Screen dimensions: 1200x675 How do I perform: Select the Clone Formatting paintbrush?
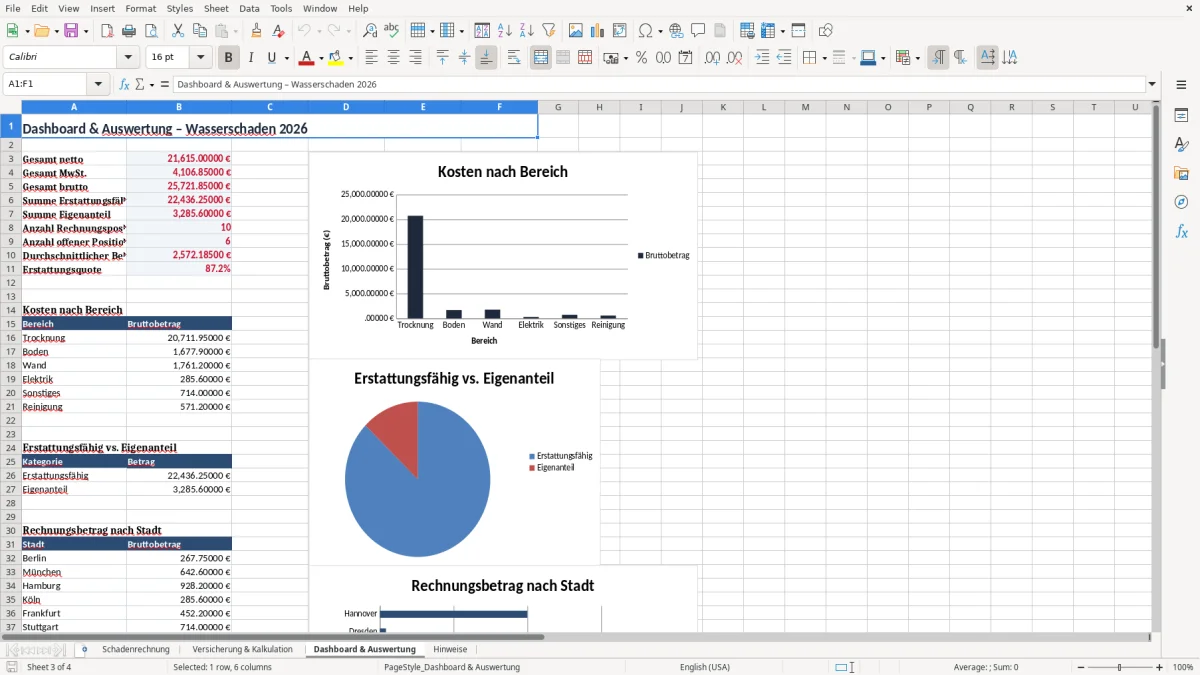pyautogui.click(x=256, y=31)
